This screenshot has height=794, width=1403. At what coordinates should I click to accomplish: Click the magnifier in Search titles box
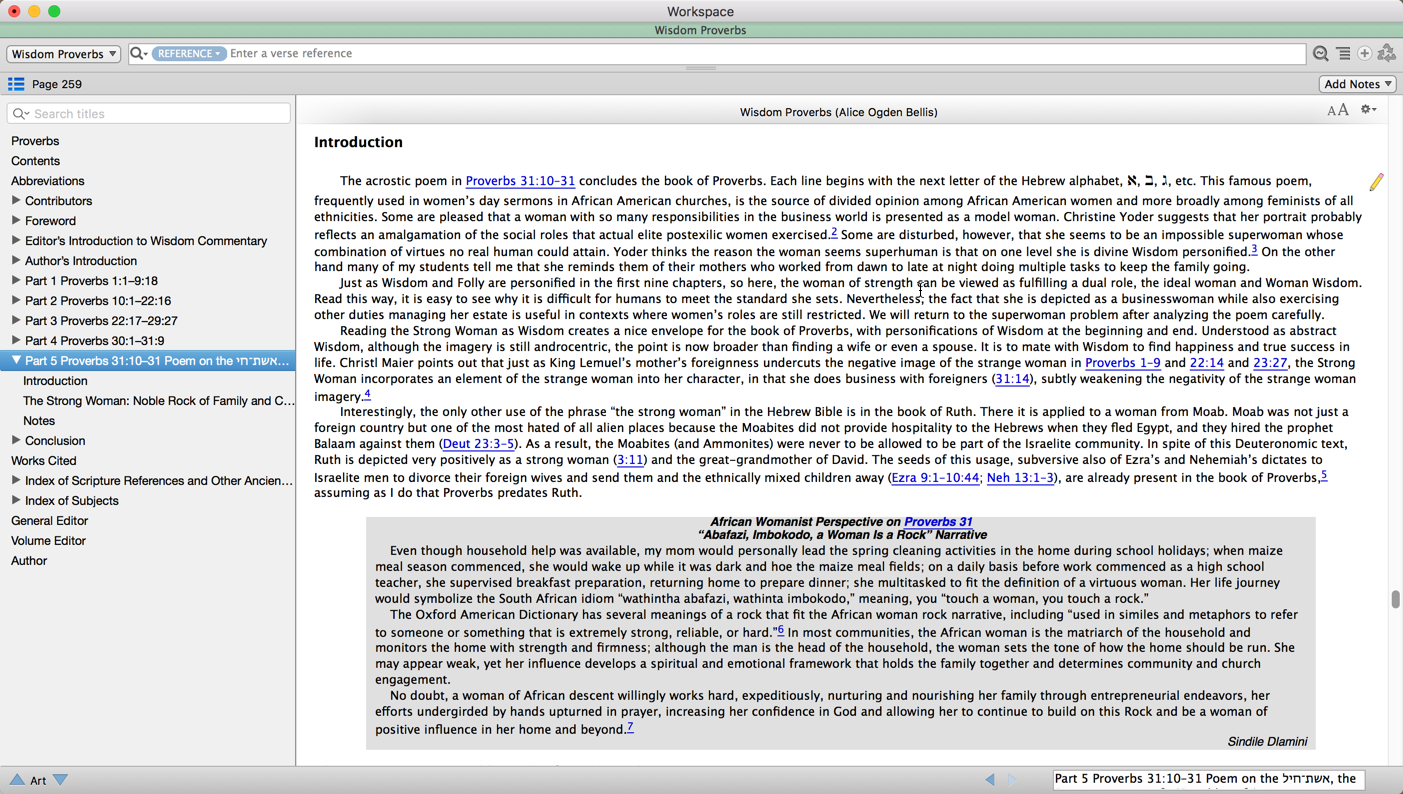(20, 114)
